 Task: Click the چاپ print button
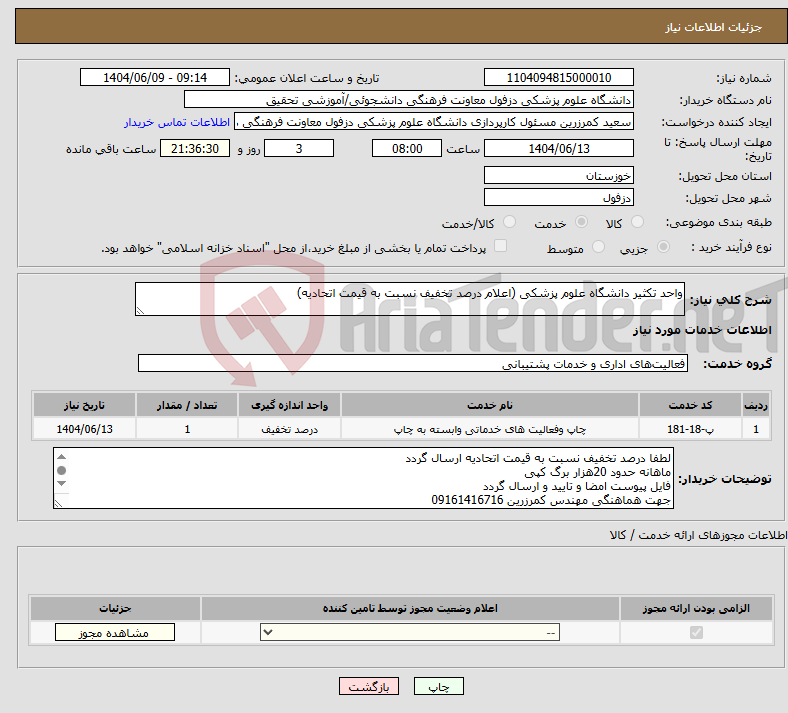(439, 686)
